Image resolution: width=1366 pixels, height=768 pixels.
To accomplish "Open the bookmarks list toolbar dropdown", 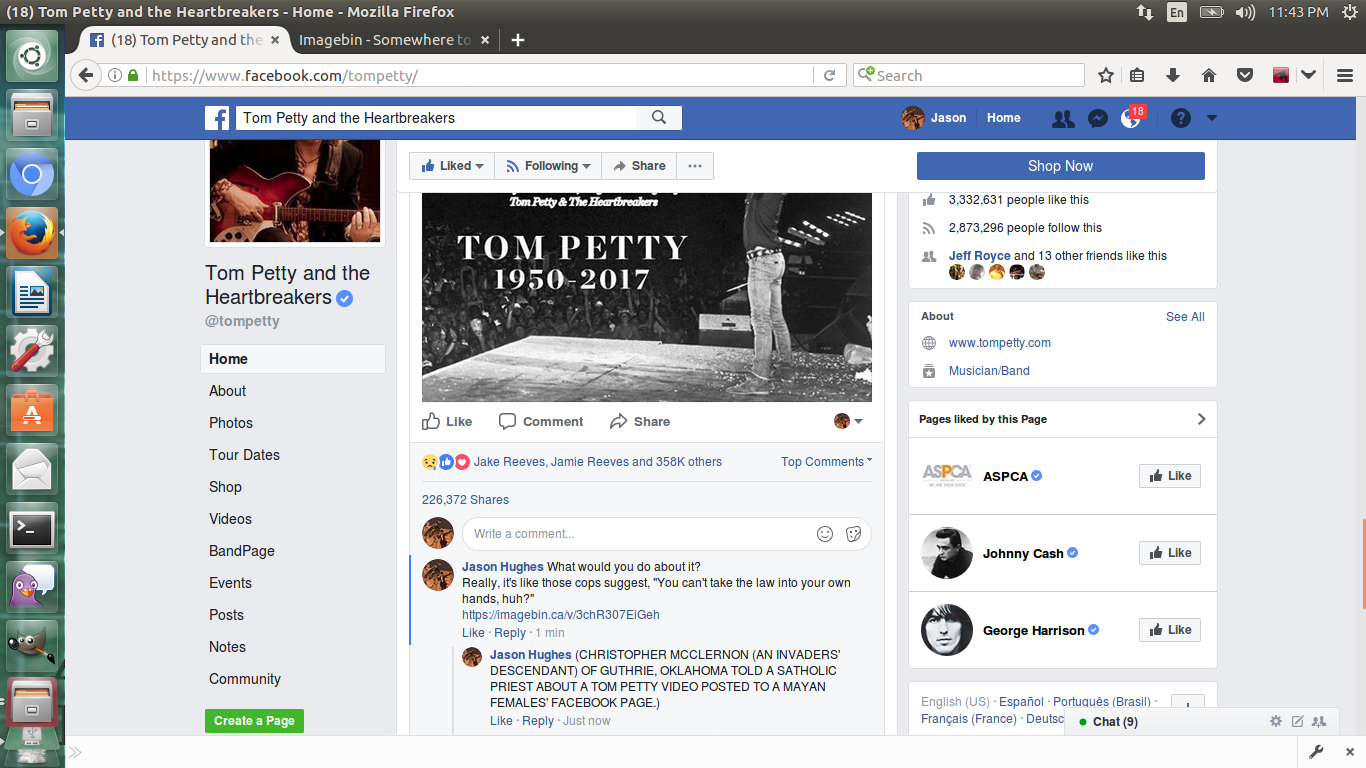I will 1137,75.
